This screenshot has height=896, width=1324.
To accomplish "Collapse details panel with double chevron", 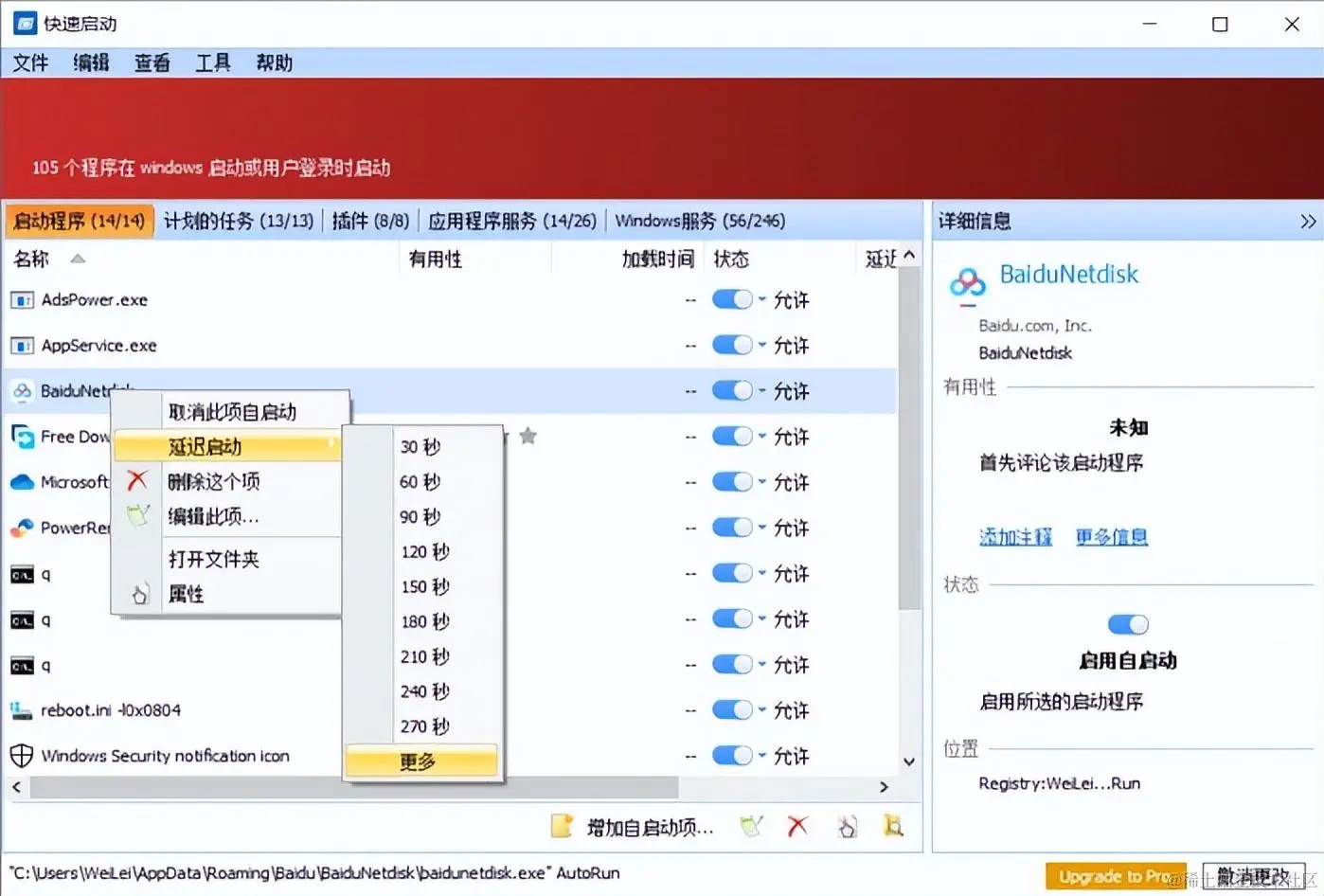I will [x=1308, y=222].
